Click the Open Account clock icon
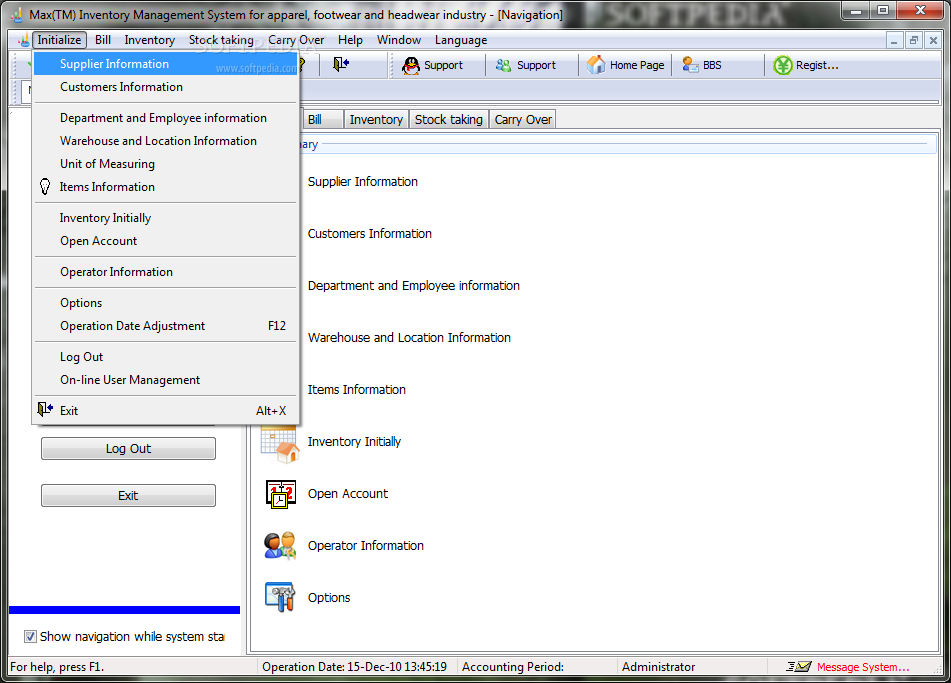Image resolution: width=951 pixels, height=683 pixels. [x=280, y=494]
